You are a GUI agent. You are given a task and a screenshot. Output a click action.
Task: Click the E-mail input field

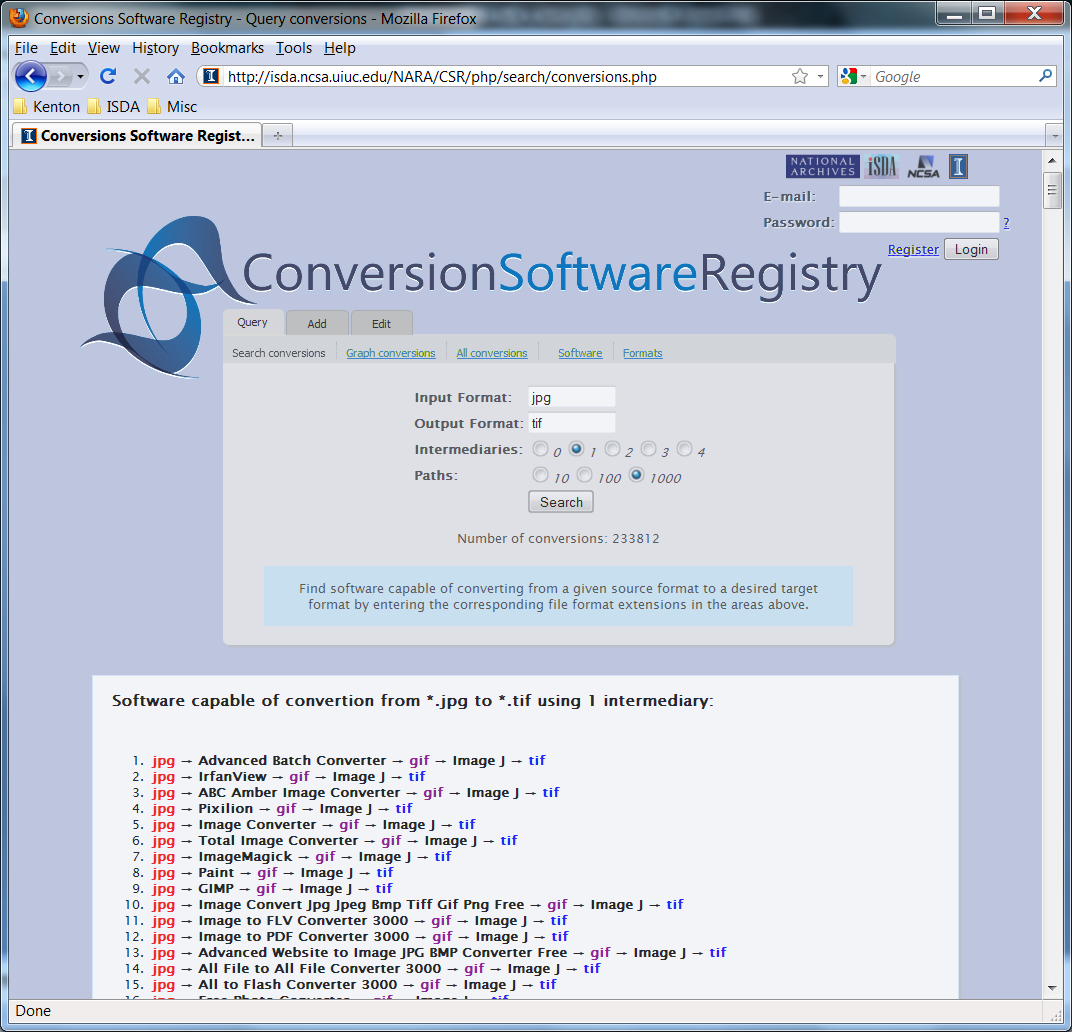(919, 196)
